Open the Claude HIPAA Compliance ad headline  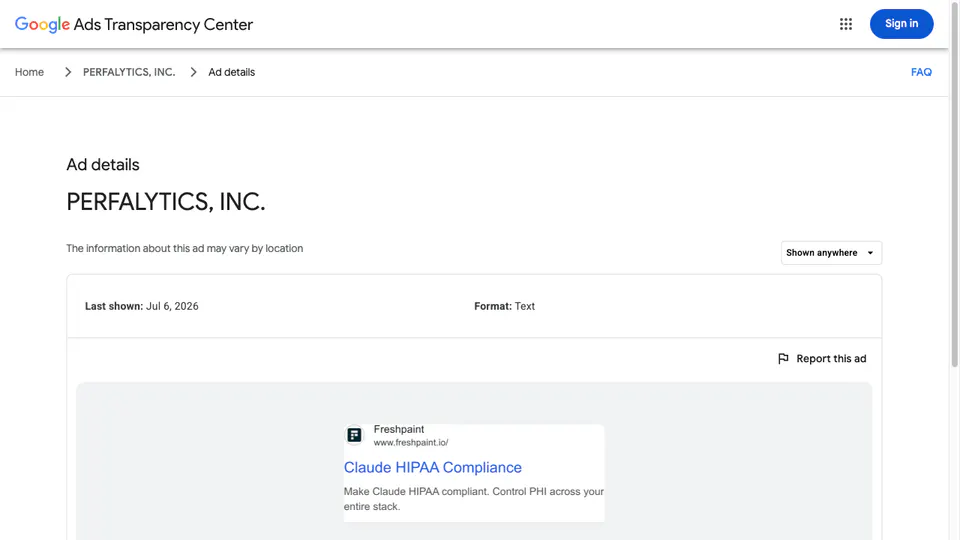[x=433, y=467]
